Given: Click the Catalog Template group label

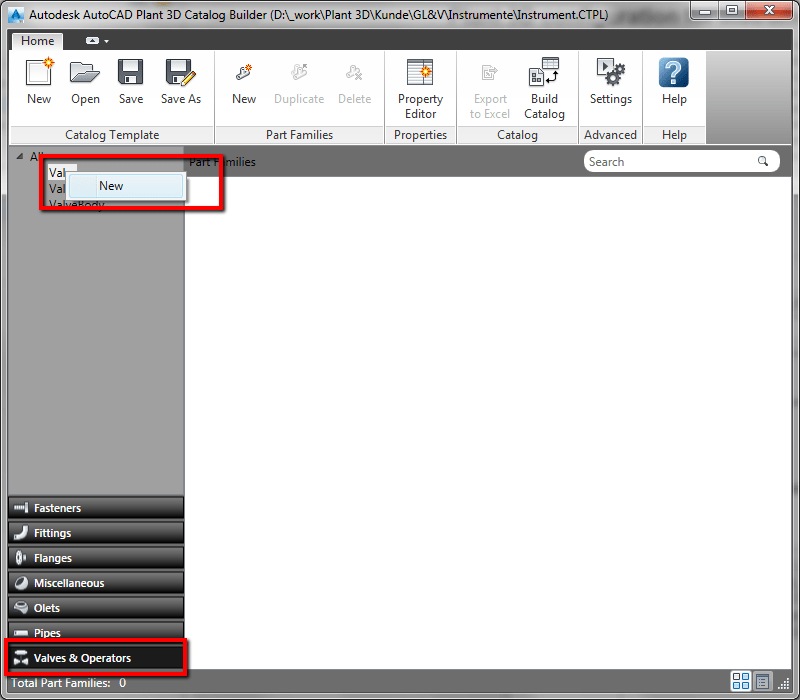Looking at the screenshot, I should (112, 135).
